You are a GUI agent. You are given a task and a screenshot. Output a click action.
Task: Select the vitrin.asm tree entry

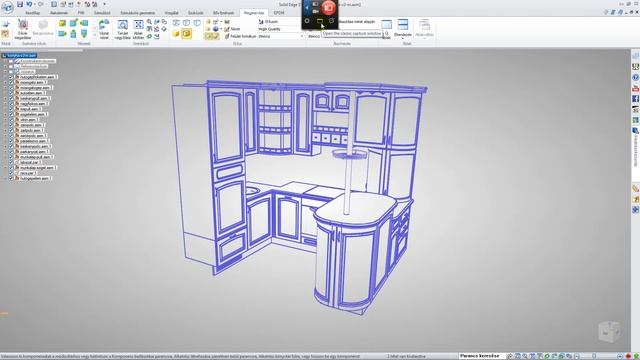coord(29,120)
